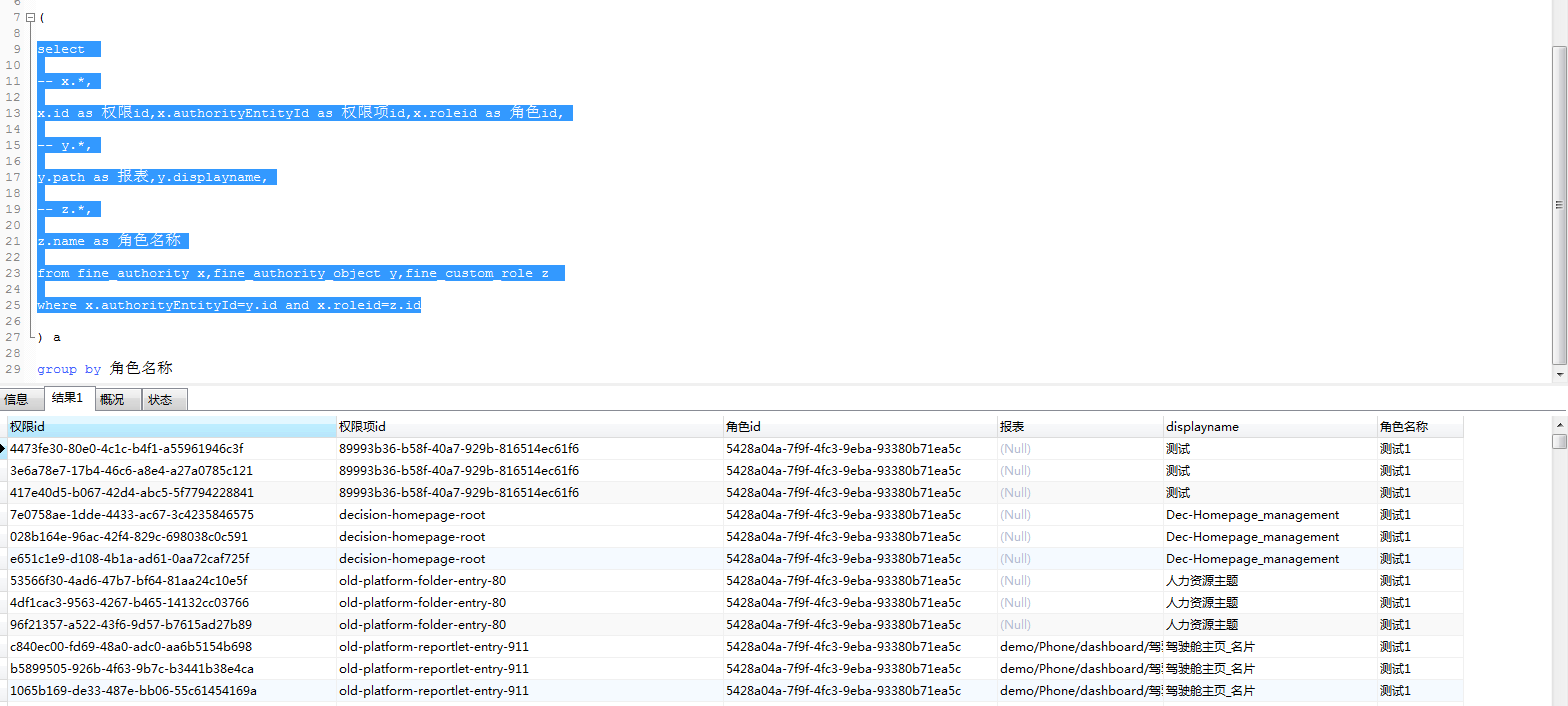
Task: Collapse the code fold at line 7
Action: [x=30, y=17]
